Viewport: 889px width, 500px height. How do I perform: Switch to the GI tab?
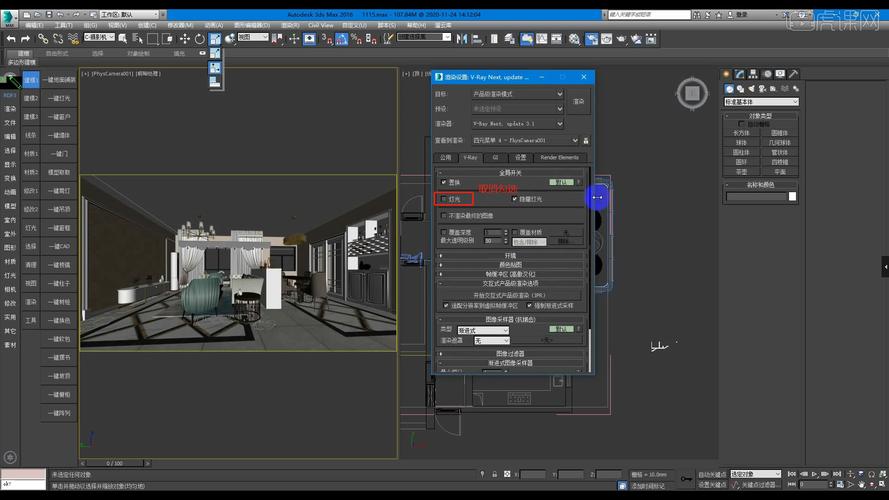tap(494, 157)
